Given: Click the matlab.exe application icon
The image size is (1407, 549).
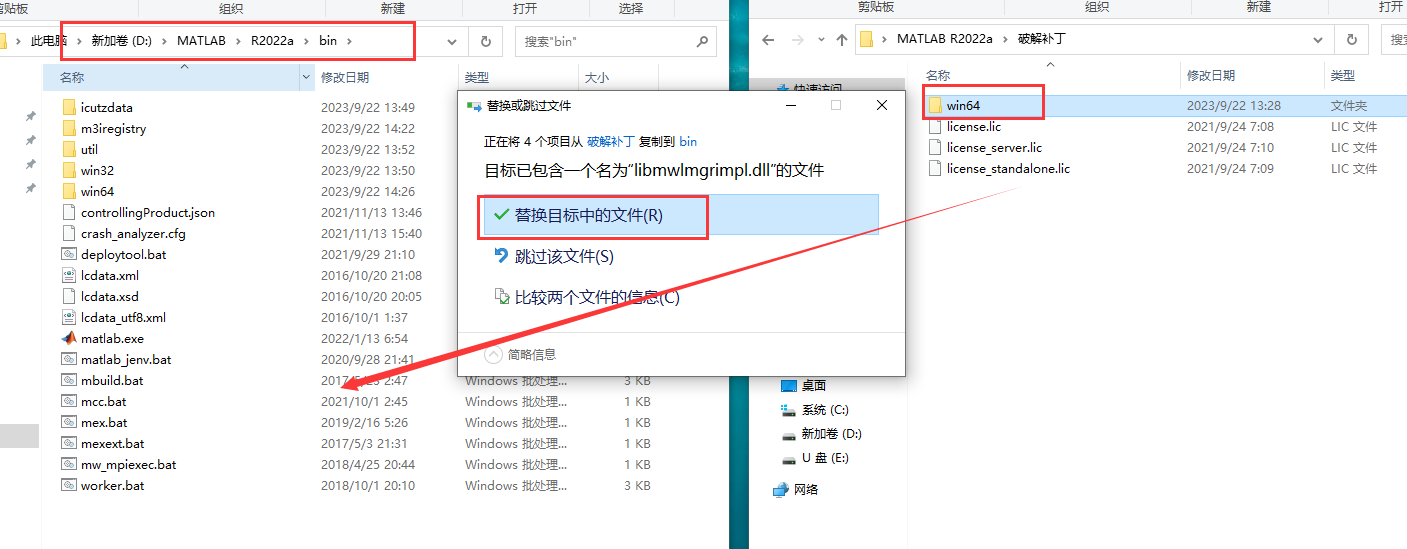Looking at the screenshot, I should click(x=69, y=338).
